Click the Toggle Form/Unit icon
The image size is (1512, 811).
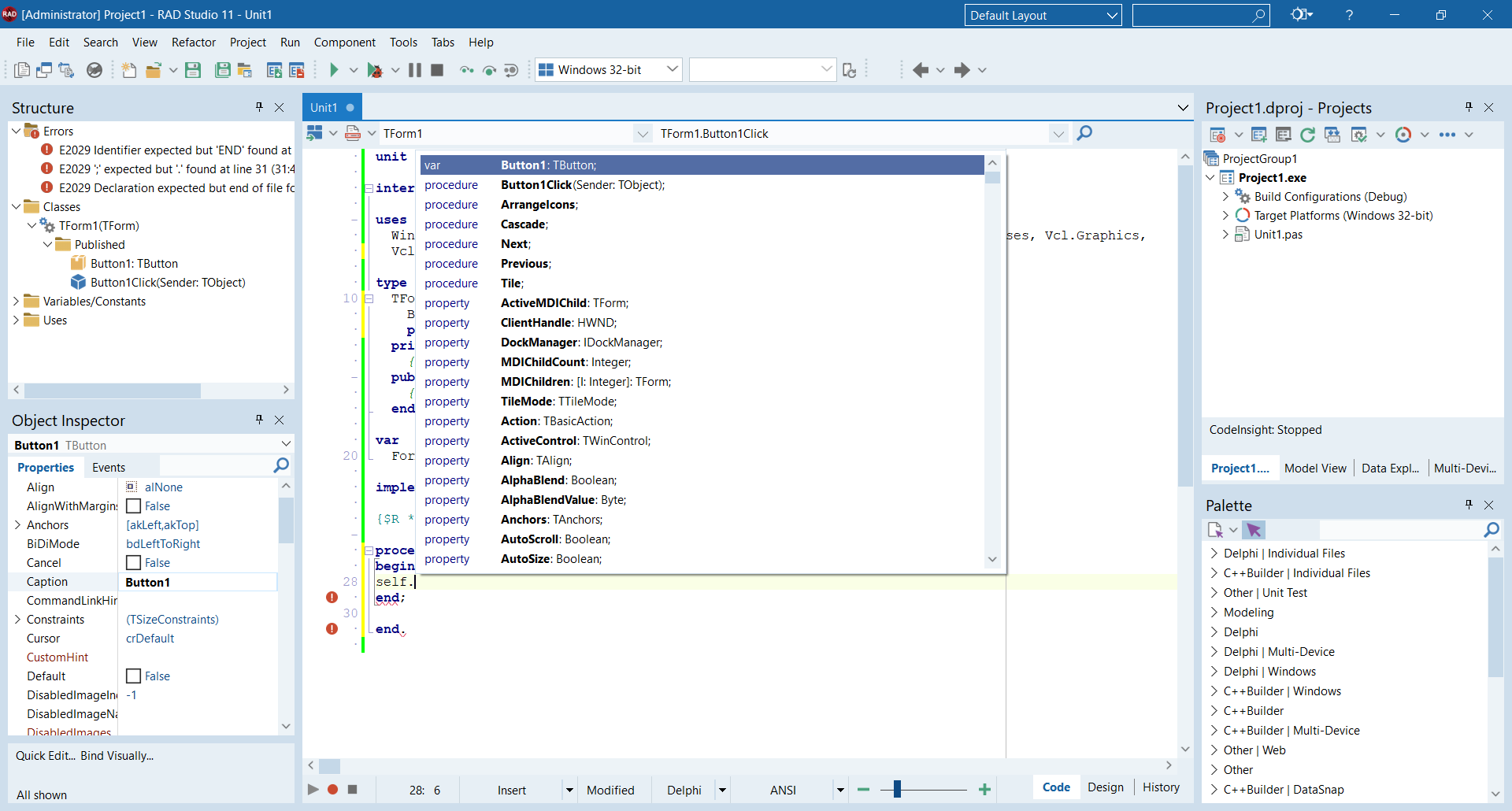click(66, 70)
